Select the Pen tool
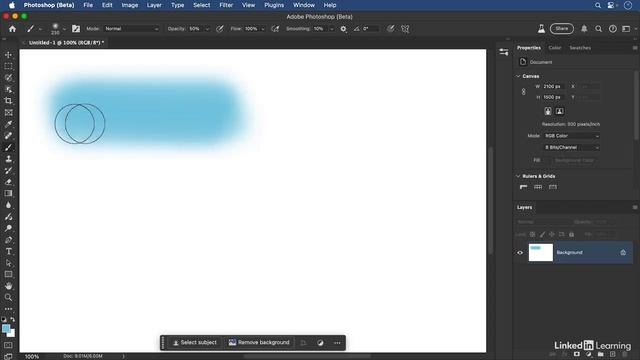640x360 pixels. click(x=8, y=240)
